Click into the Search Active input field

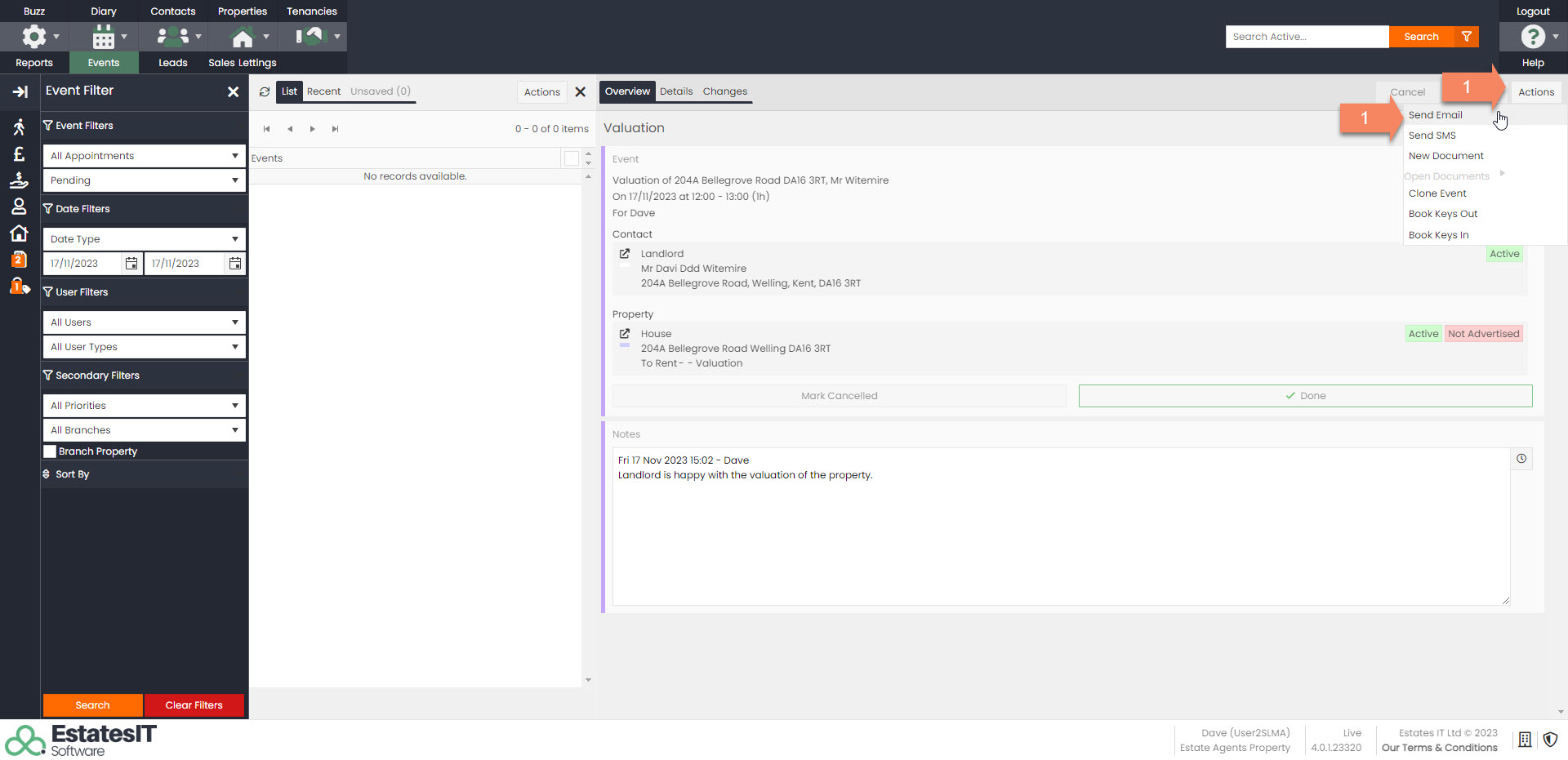[1306, 37]
